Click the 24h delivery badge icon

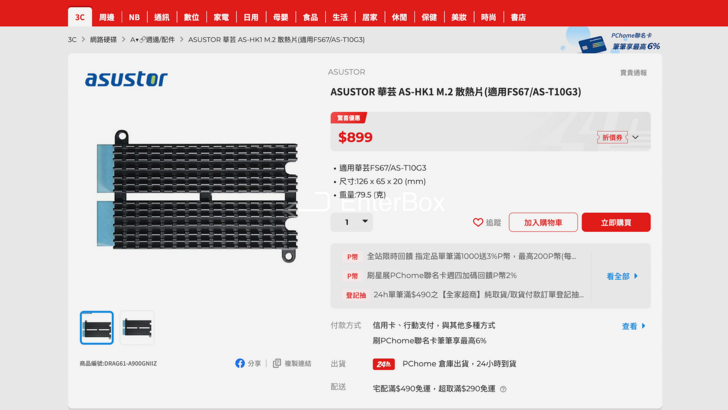tap(384, 364)
